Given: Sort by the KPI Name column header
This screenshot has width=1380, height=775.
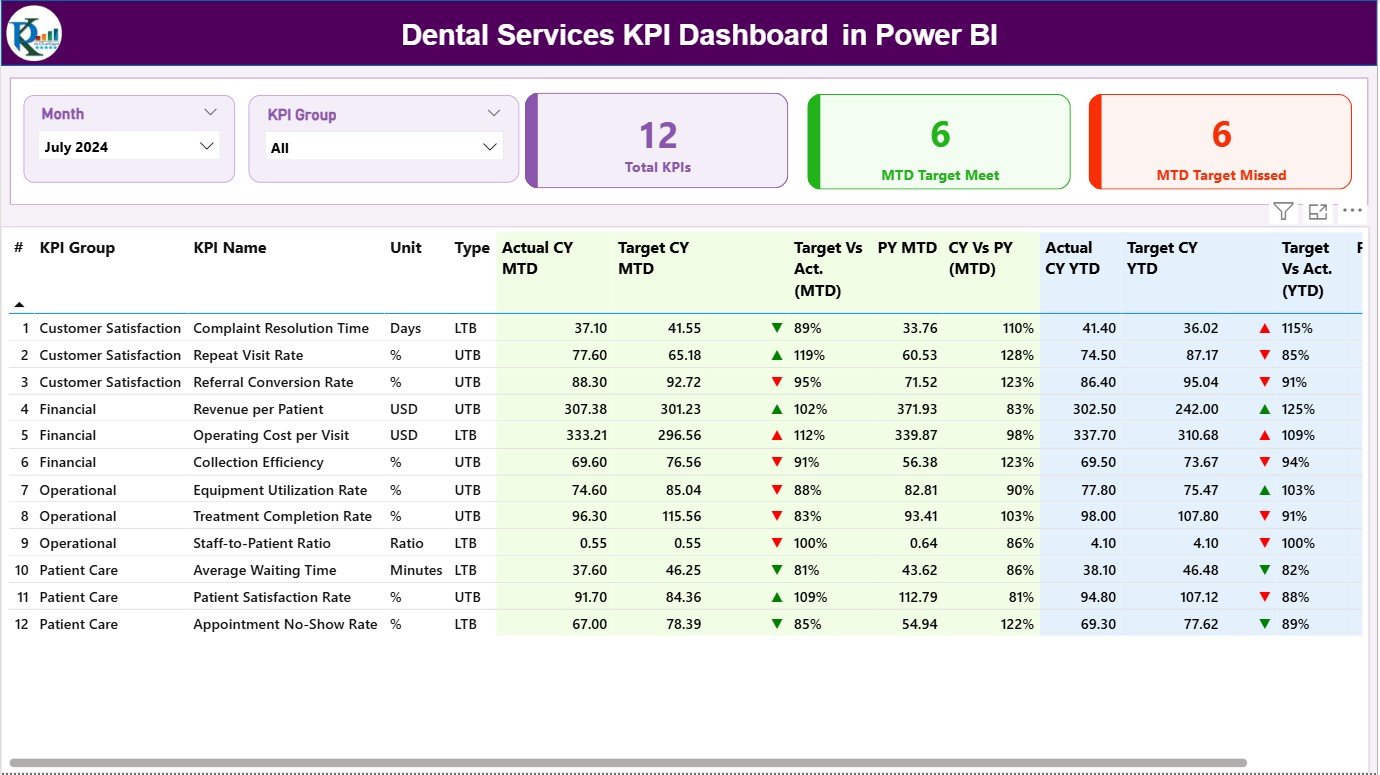Looking at the screenshot, I should click(228, 248).
